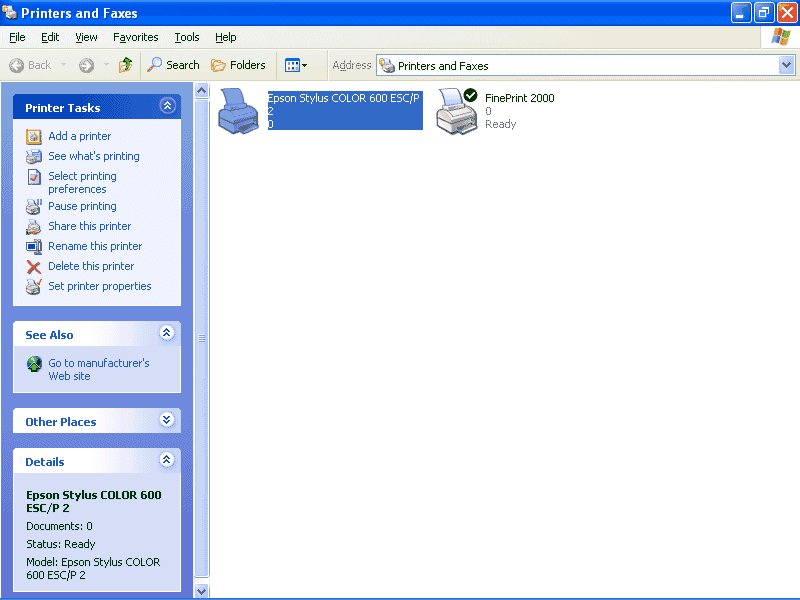The height and width of the screenshot is (600, 800).
Task: Expand the Other Places panel
Action: coord(167,420)
